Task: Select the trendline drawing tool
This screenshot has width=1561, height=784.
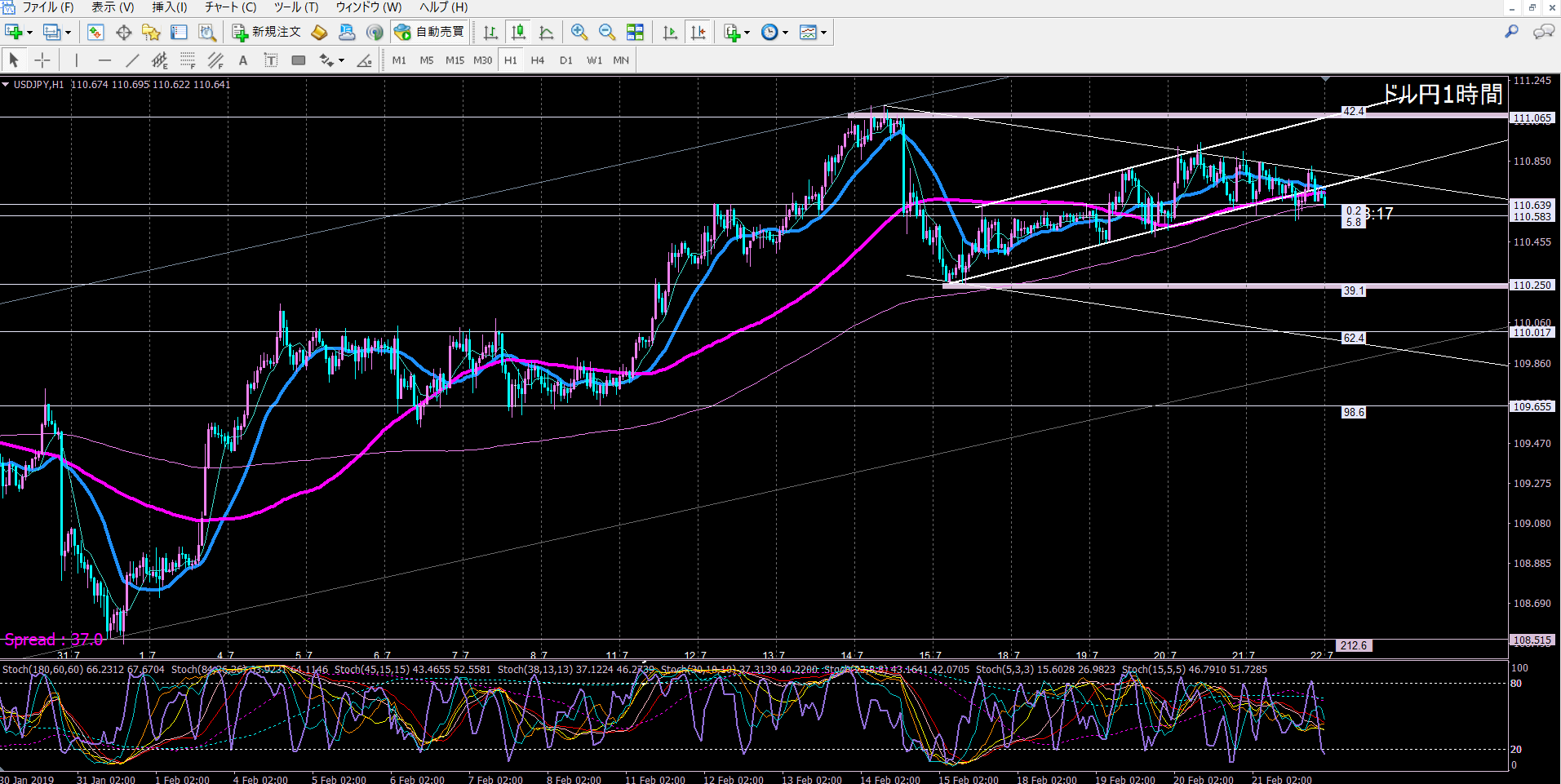Action: click(x=132, y=60)
